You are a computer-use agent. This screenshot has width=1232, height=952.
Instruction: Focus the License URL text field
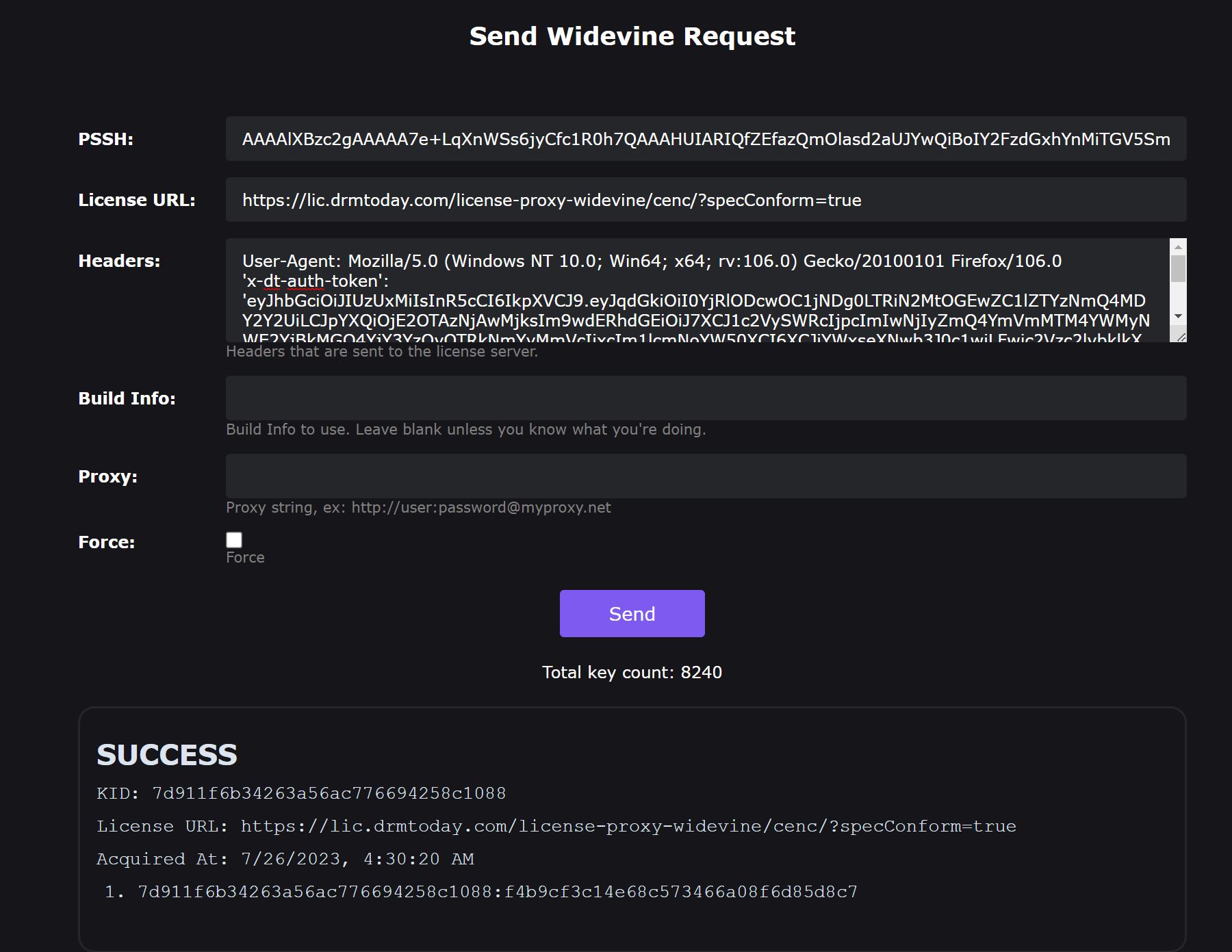point(705,200)
